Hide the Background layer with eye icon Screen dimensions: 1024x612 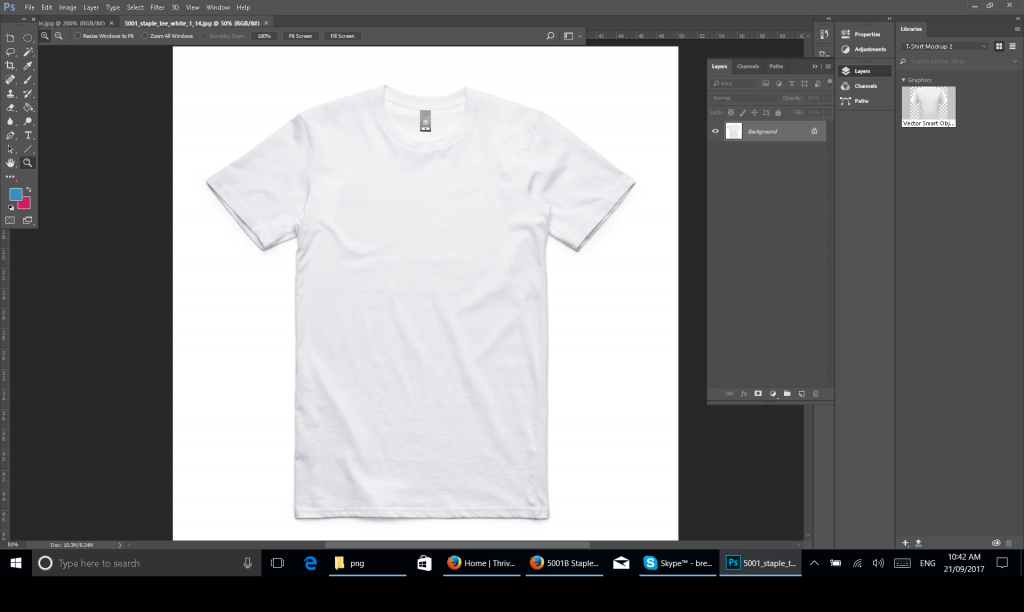coord(715,131)
